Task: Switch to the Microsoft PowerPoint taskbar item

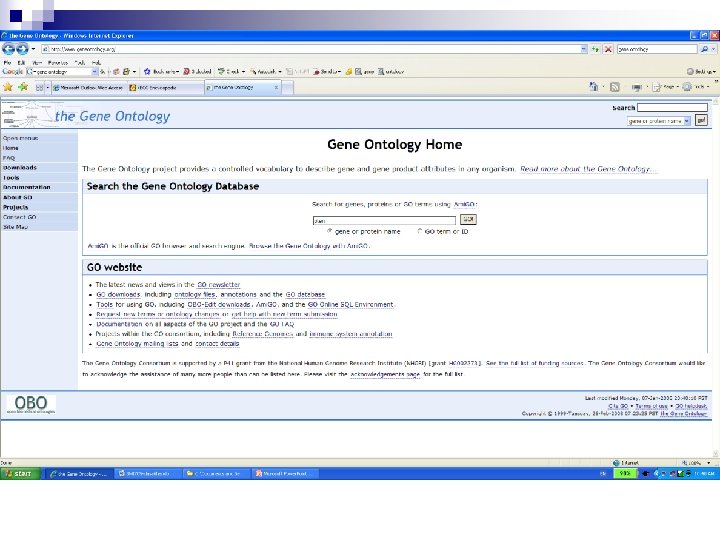Action: (x=284, y=473)
